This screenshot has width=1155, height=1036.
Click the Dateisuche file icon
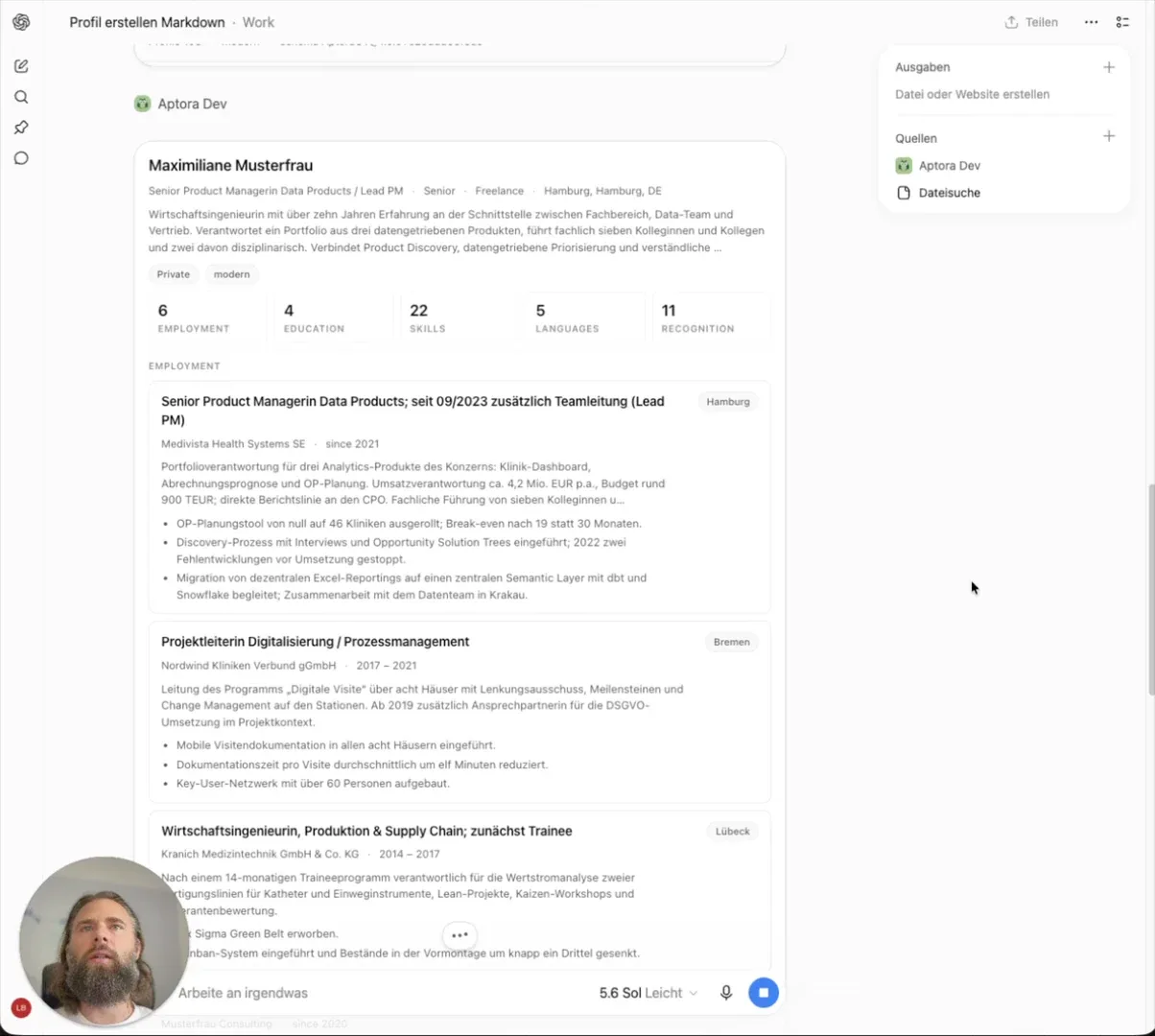[904, 193]
